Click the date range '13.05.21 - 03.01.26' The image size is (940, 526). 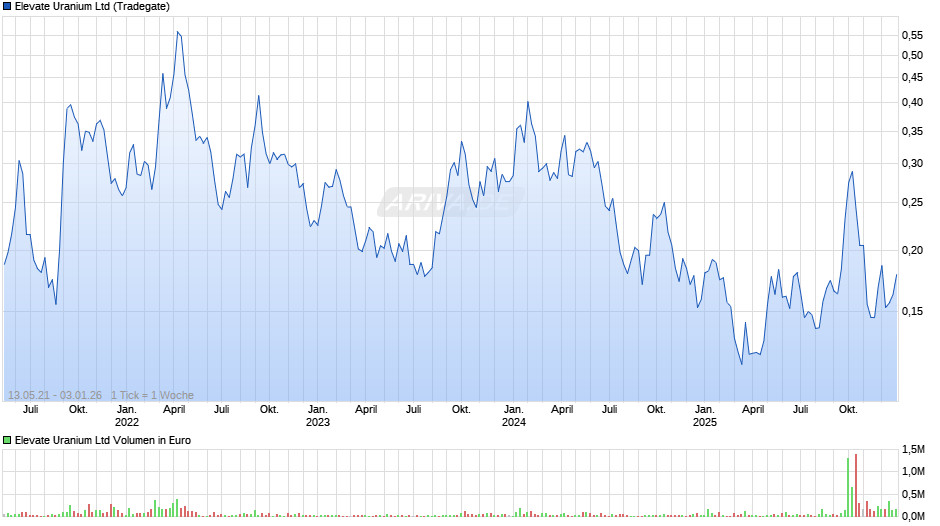click(55, 395)
